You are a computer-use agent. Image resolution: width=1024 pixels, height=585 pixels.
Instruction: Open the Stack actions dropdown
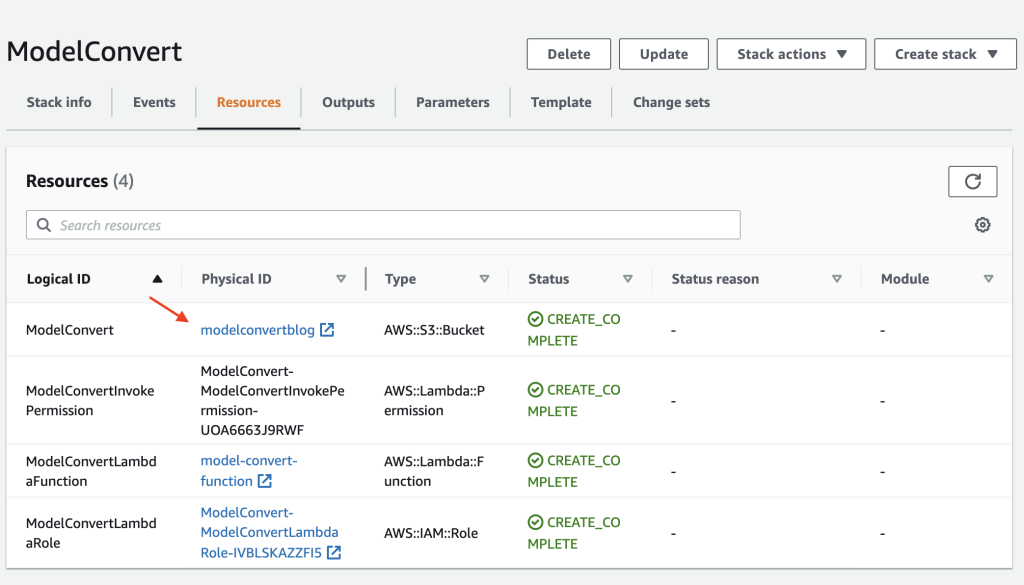coord(792,54)
